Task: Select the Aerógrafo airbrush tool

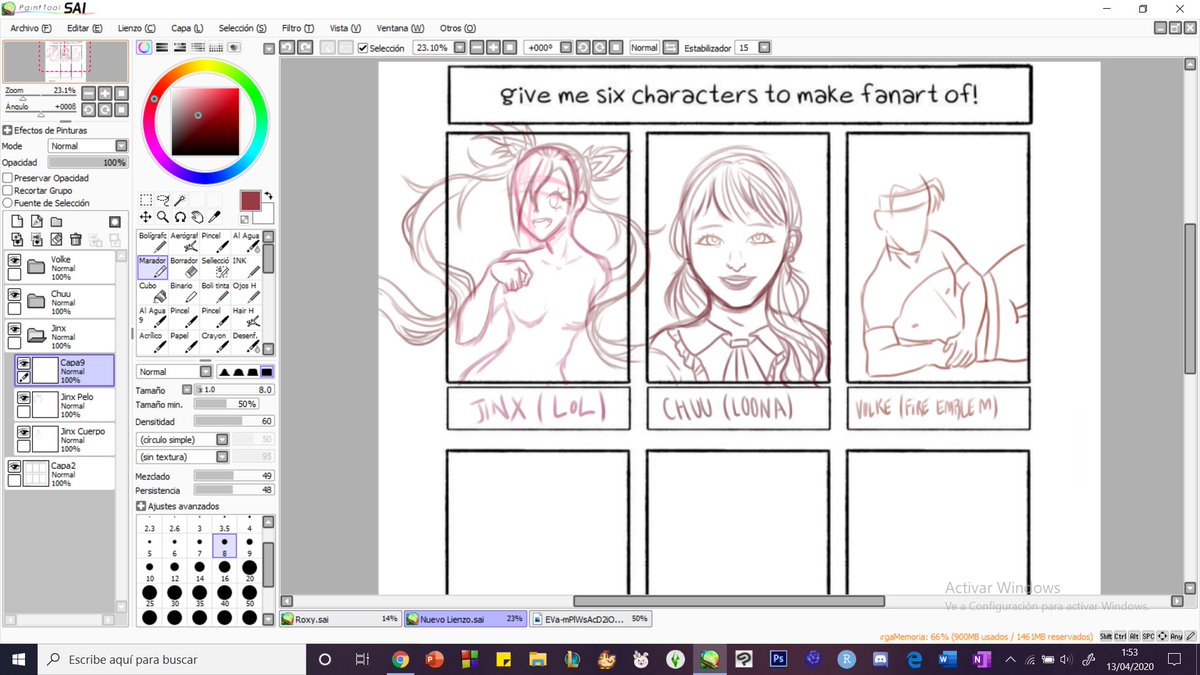Action: [183, 242]
